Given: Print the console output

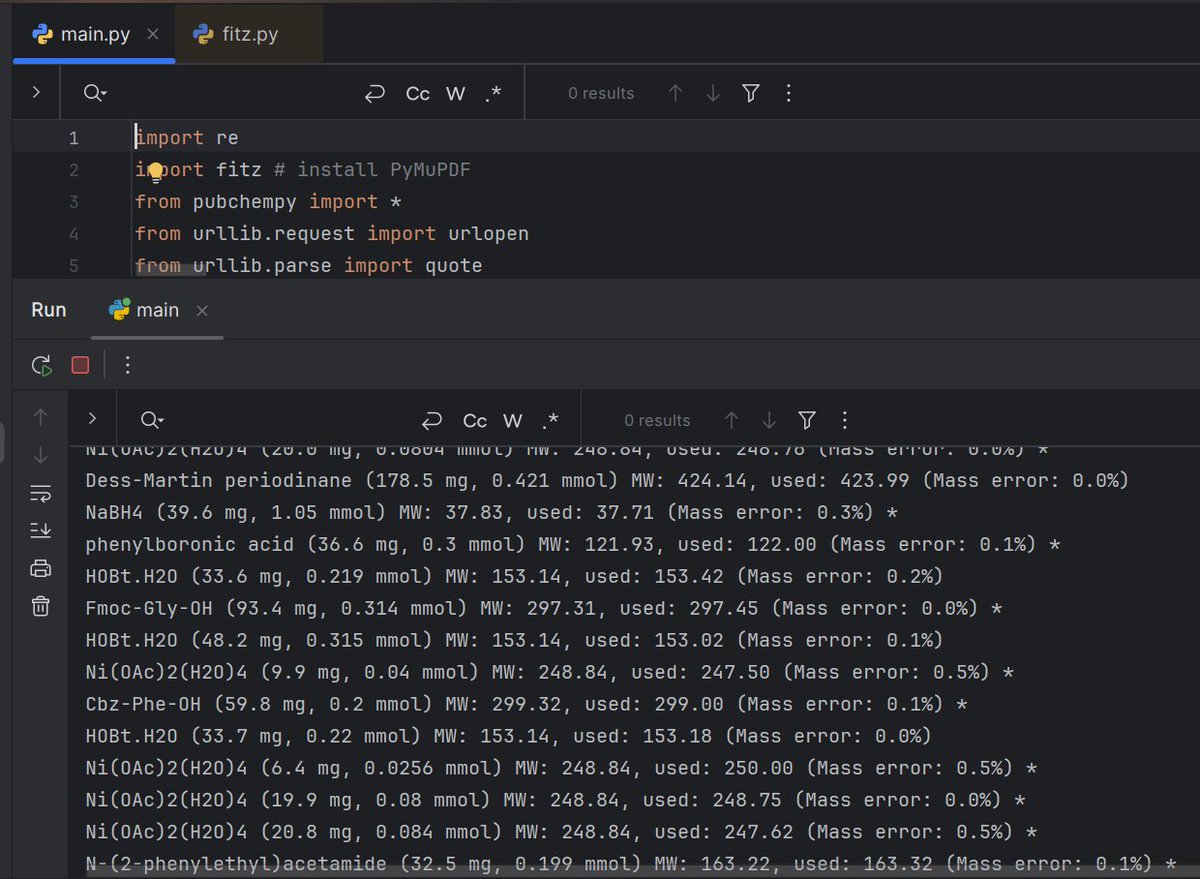Looking at the screenshot, I should tap(41, 569).
